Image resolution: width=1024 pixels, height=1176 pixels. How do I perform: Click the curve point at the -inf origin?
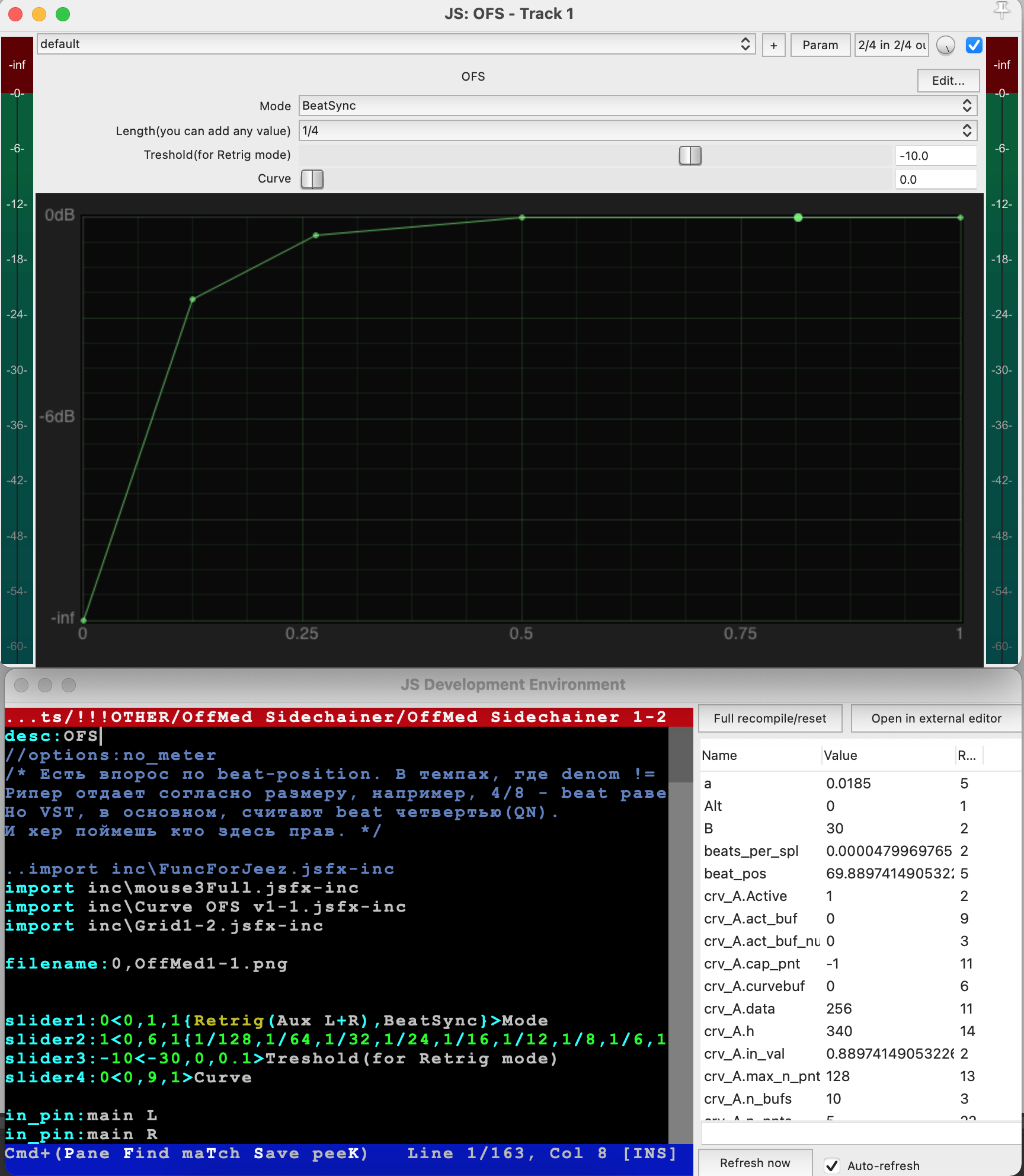click(84, 620)
